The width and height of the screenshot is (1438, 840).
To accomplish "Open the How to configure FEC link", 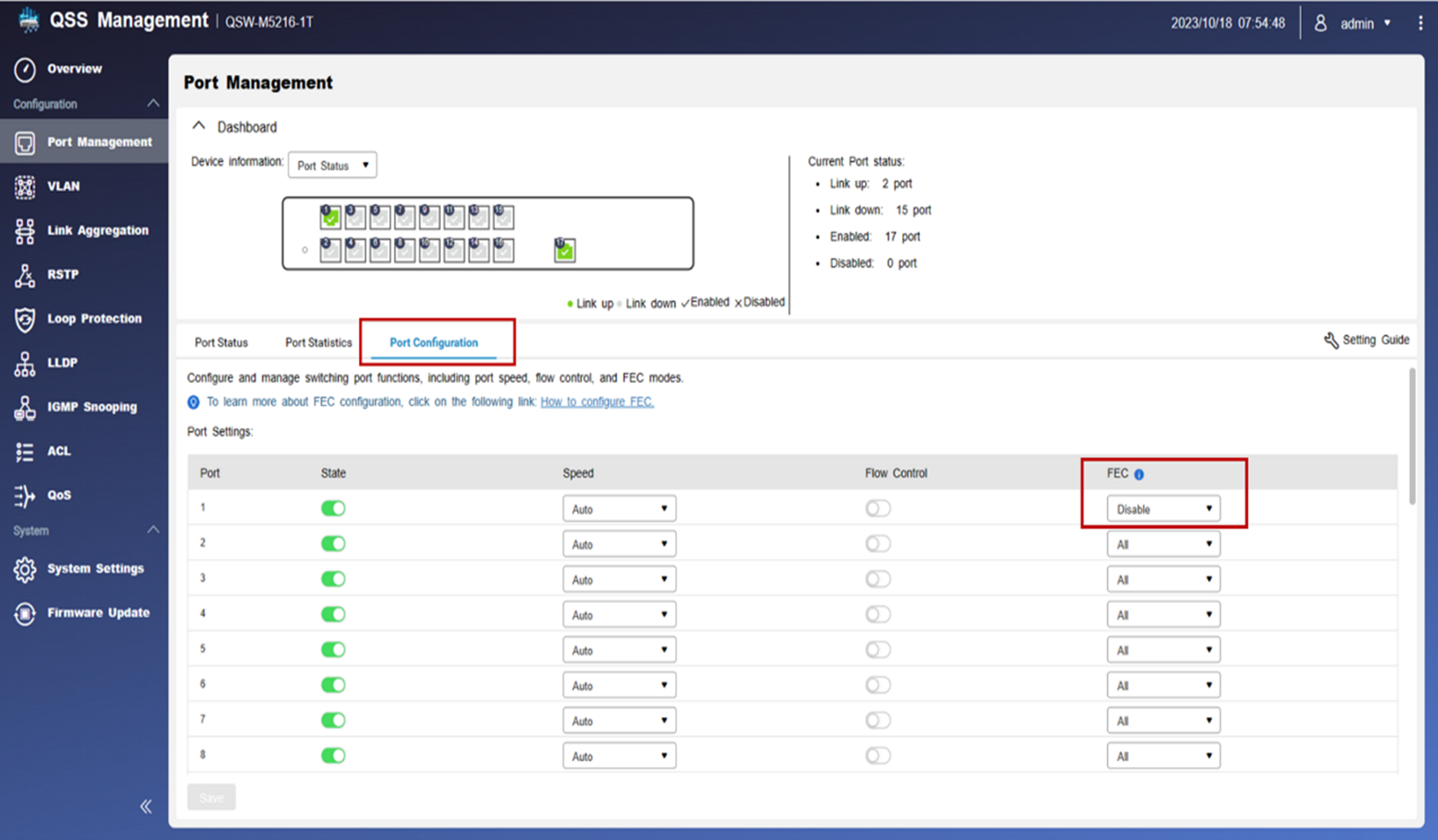I will [597, 402].
